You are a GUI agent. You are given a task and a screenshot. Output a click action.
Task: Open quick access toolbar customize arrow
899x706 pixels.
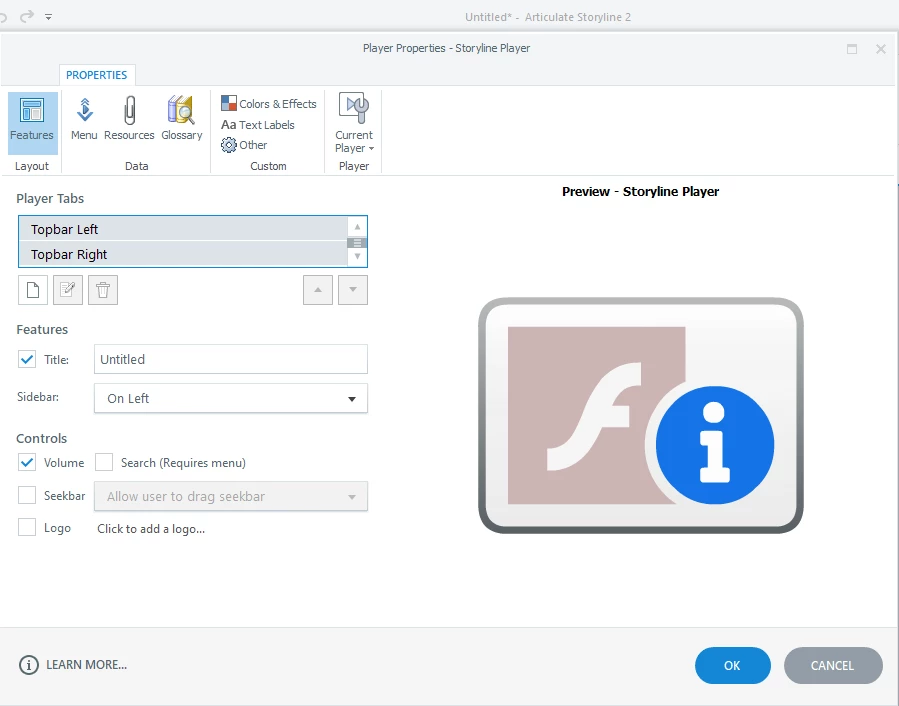pyautogui.click(x=49, y=17)
